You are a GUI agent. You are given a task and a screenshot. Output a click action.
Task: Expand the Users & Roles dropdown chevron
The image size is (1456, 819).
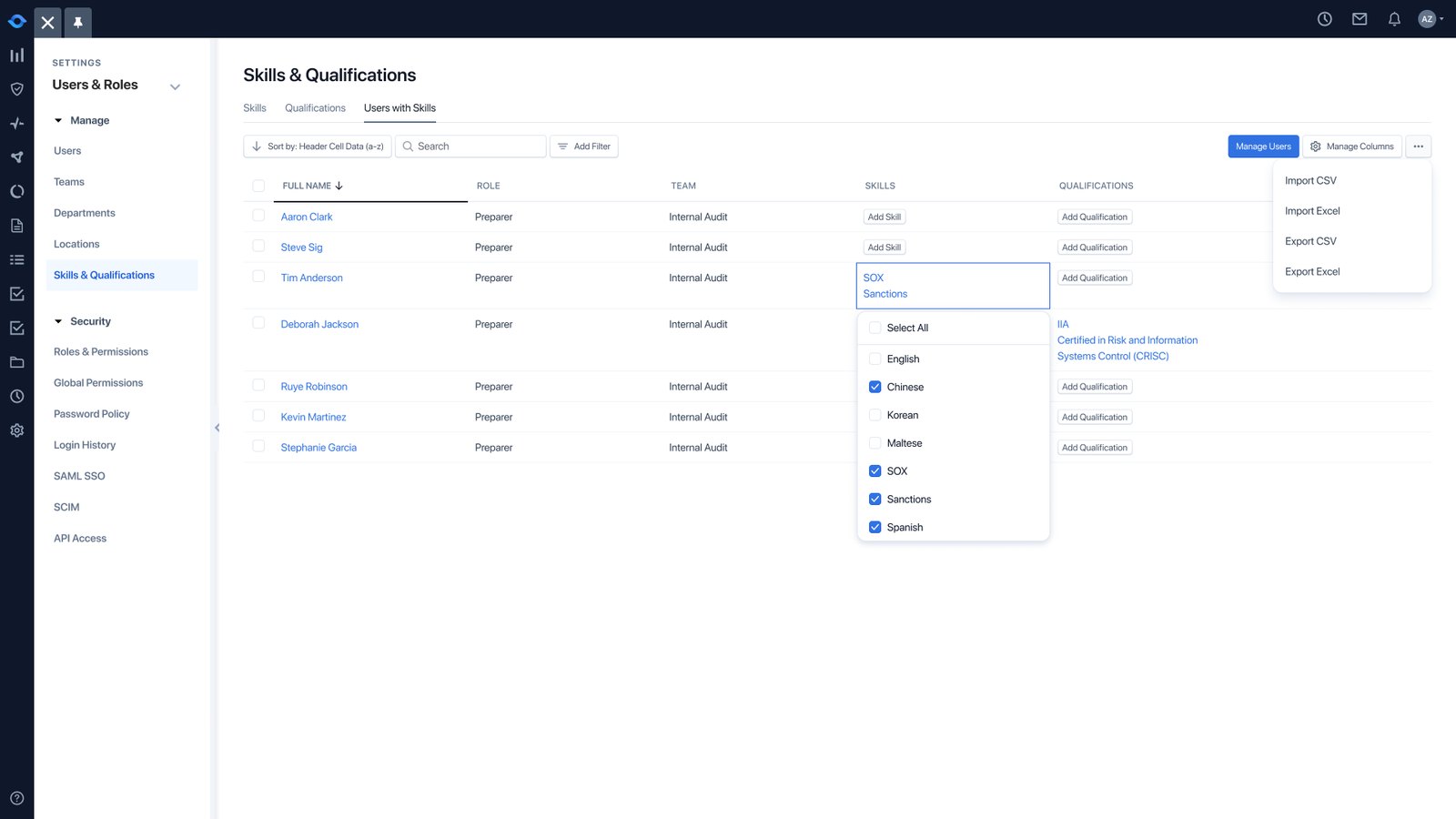coord(176,87)
